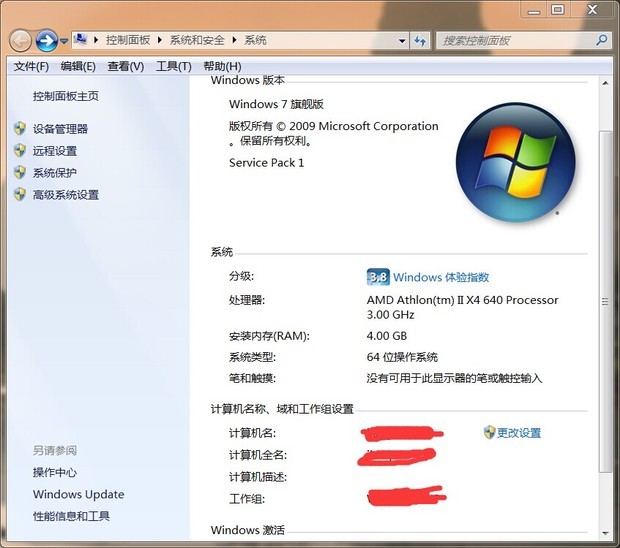Image resolution: width=620 pixels, height=548 pixels.
Task: Click the Windows 7 logo image
Action: [x=516, y=162]
